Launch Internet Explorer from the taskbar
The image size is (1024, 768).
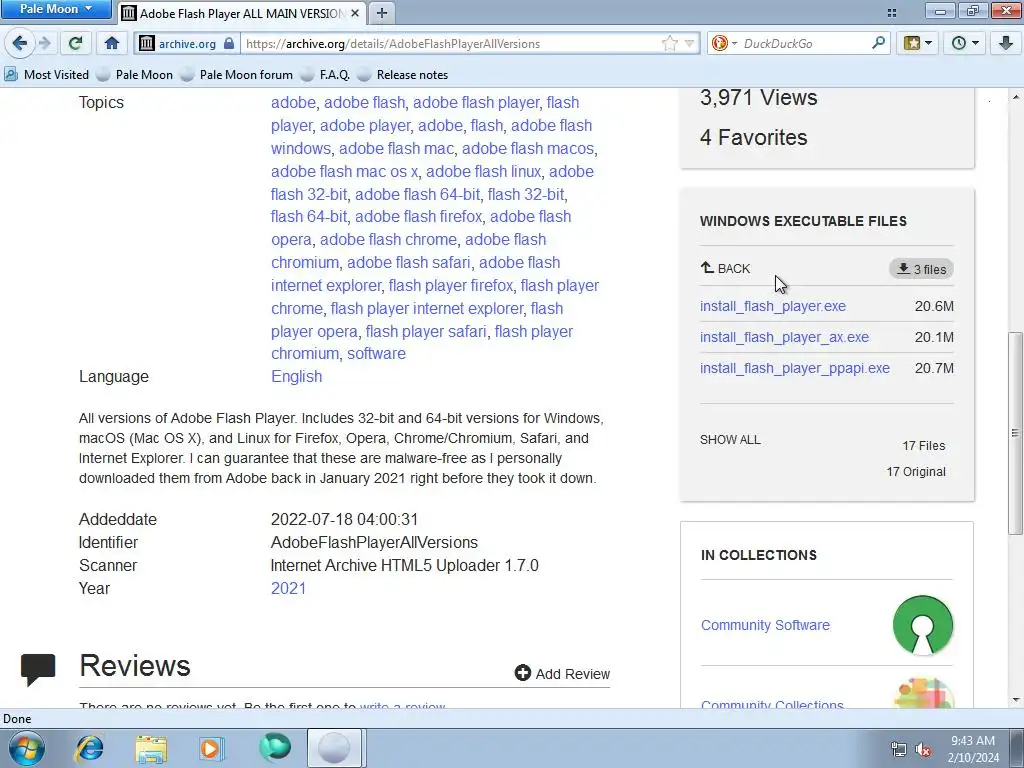pos(89,748)
